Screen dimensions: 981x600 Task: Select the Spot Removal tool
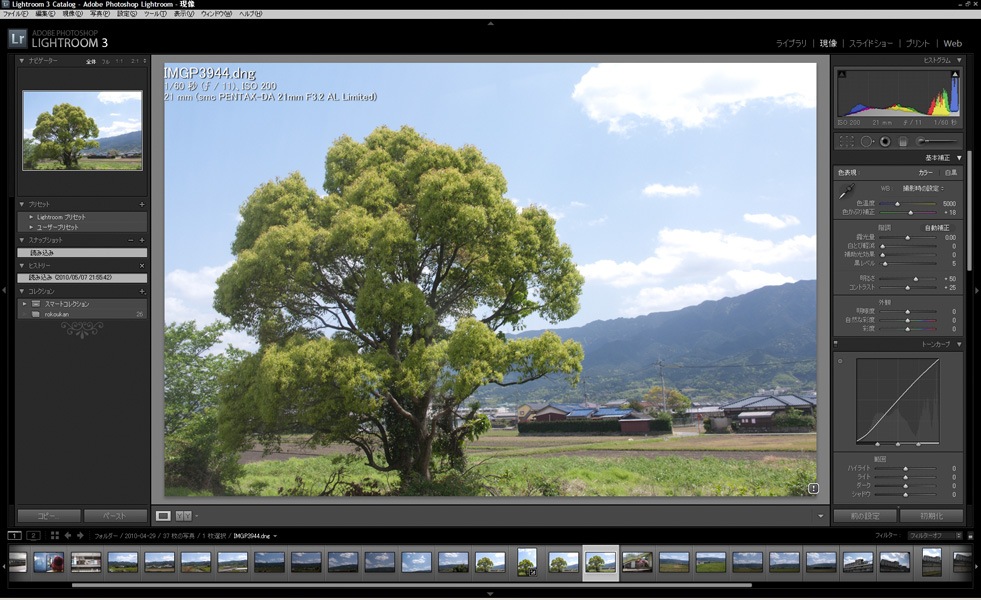click(865, 142)
